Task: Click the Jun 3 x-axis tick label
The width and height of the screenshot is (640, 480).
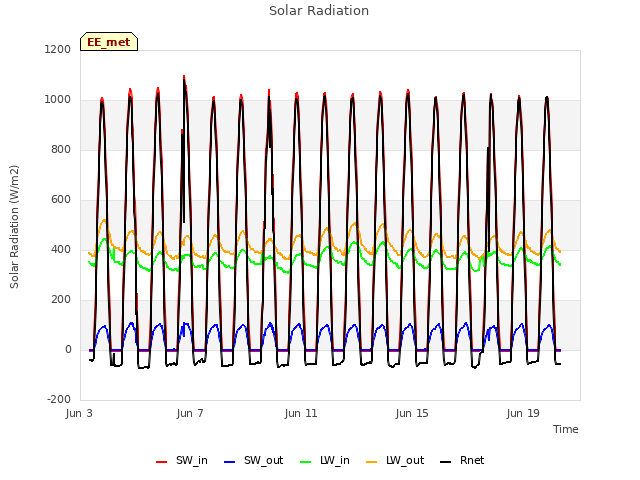Action: 79,413
